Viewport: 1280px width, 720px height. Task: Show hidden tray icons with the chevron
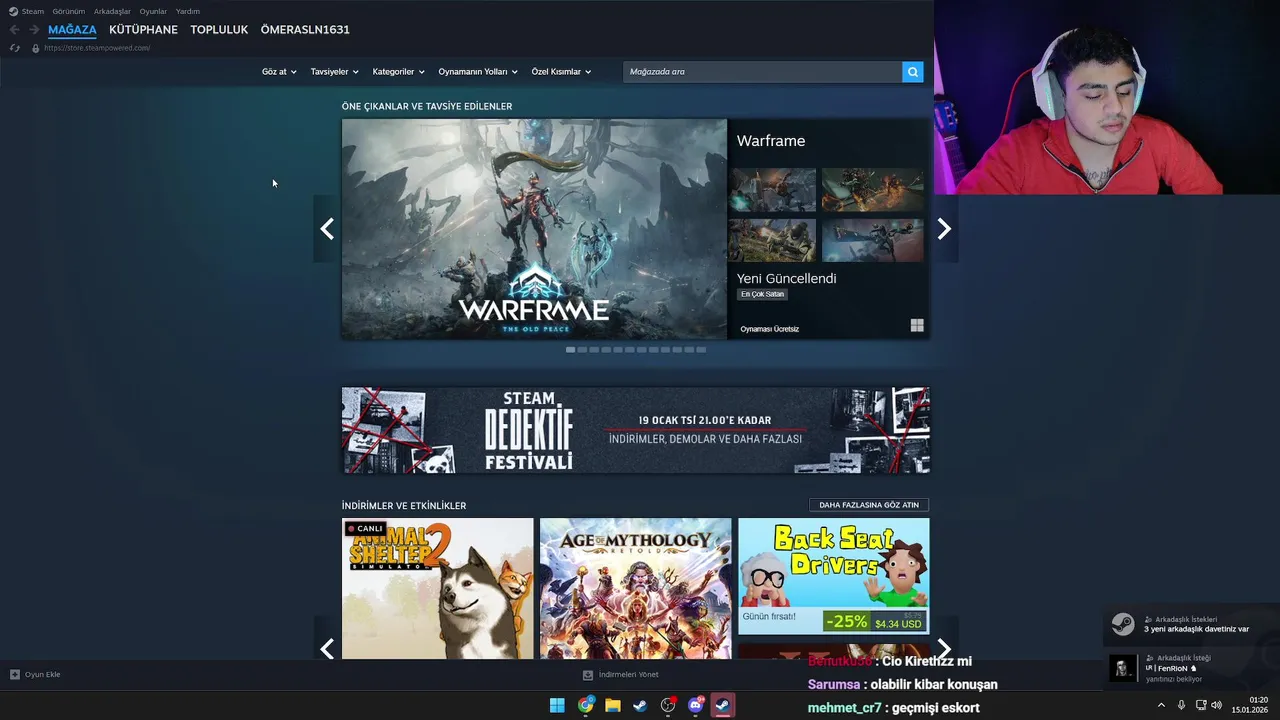click(1161, 705)
